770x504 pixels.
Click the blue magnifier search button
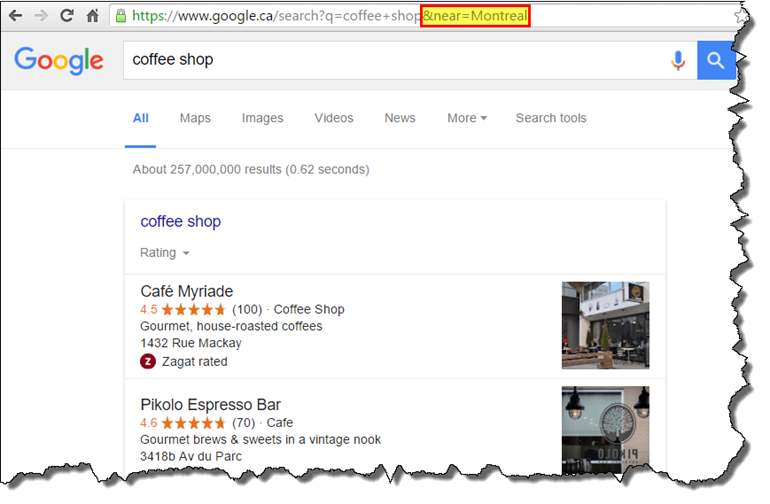tap(716, 60)
